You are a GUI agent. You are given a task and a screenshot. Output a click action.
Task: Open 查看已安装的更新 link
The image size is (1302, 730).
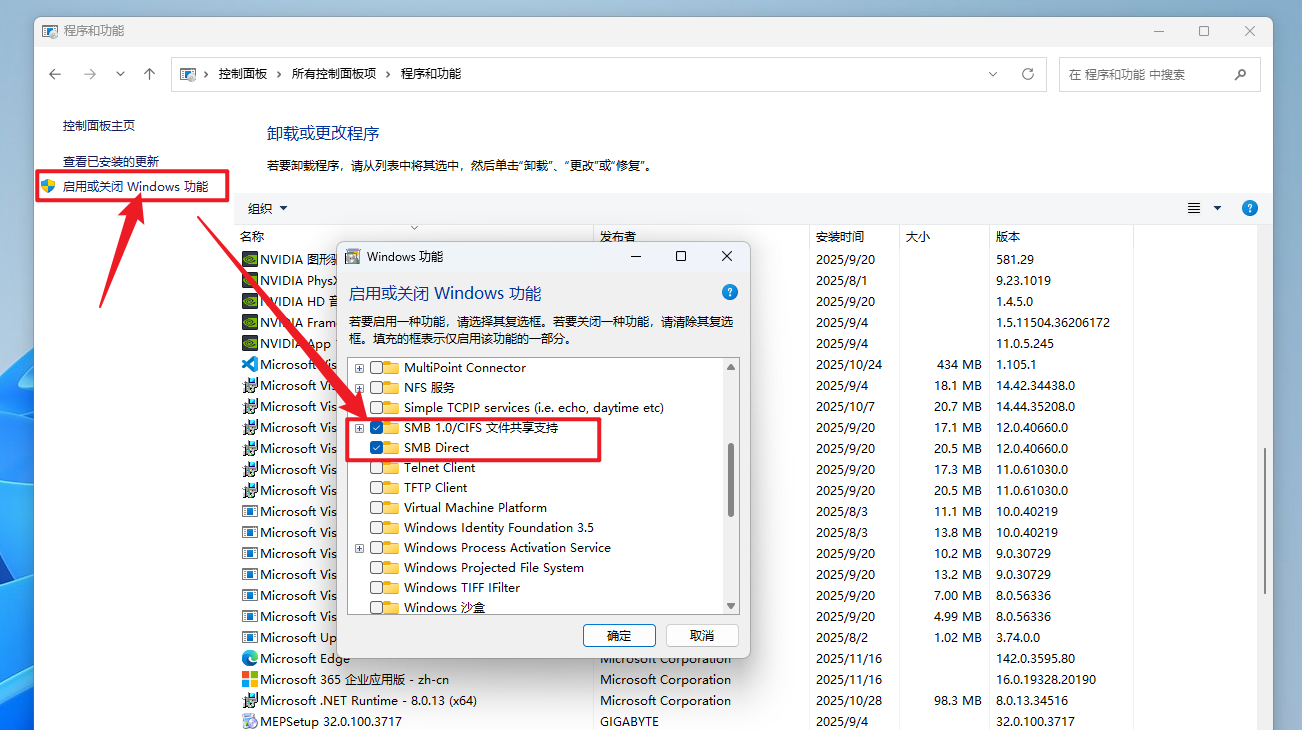111,161
